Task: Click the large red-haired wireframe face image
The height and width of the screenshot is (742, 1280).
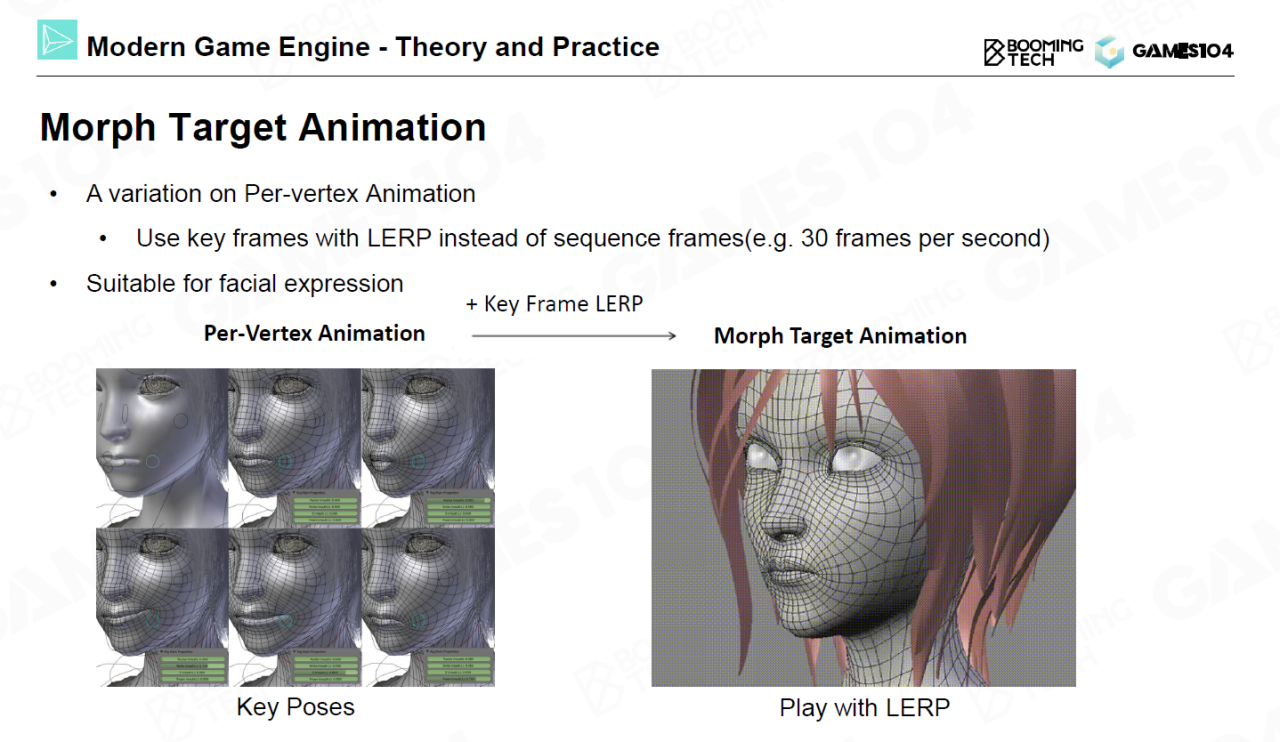Action: tap(863, 528)
